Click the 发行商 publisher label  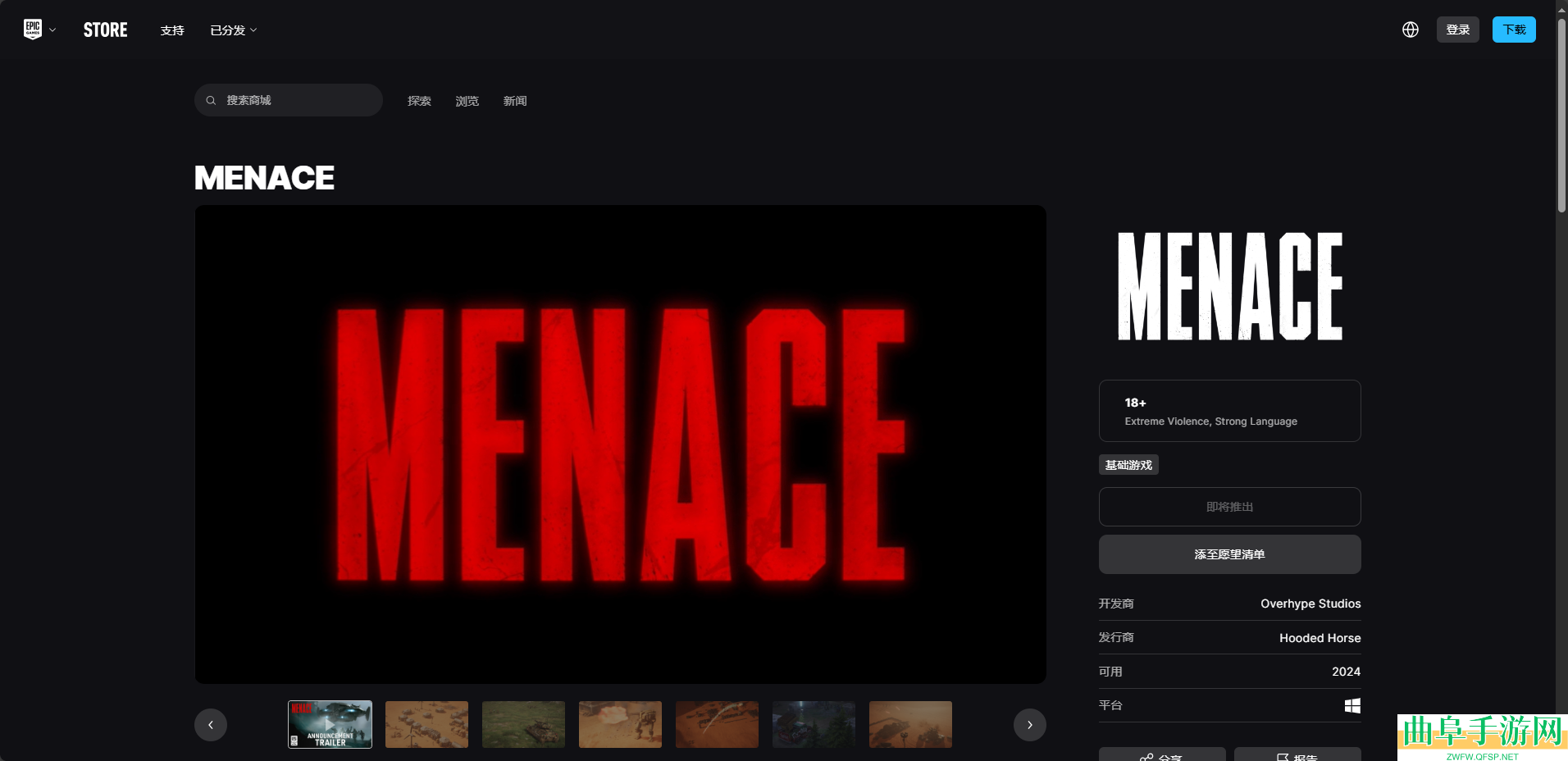(1116, 637)
